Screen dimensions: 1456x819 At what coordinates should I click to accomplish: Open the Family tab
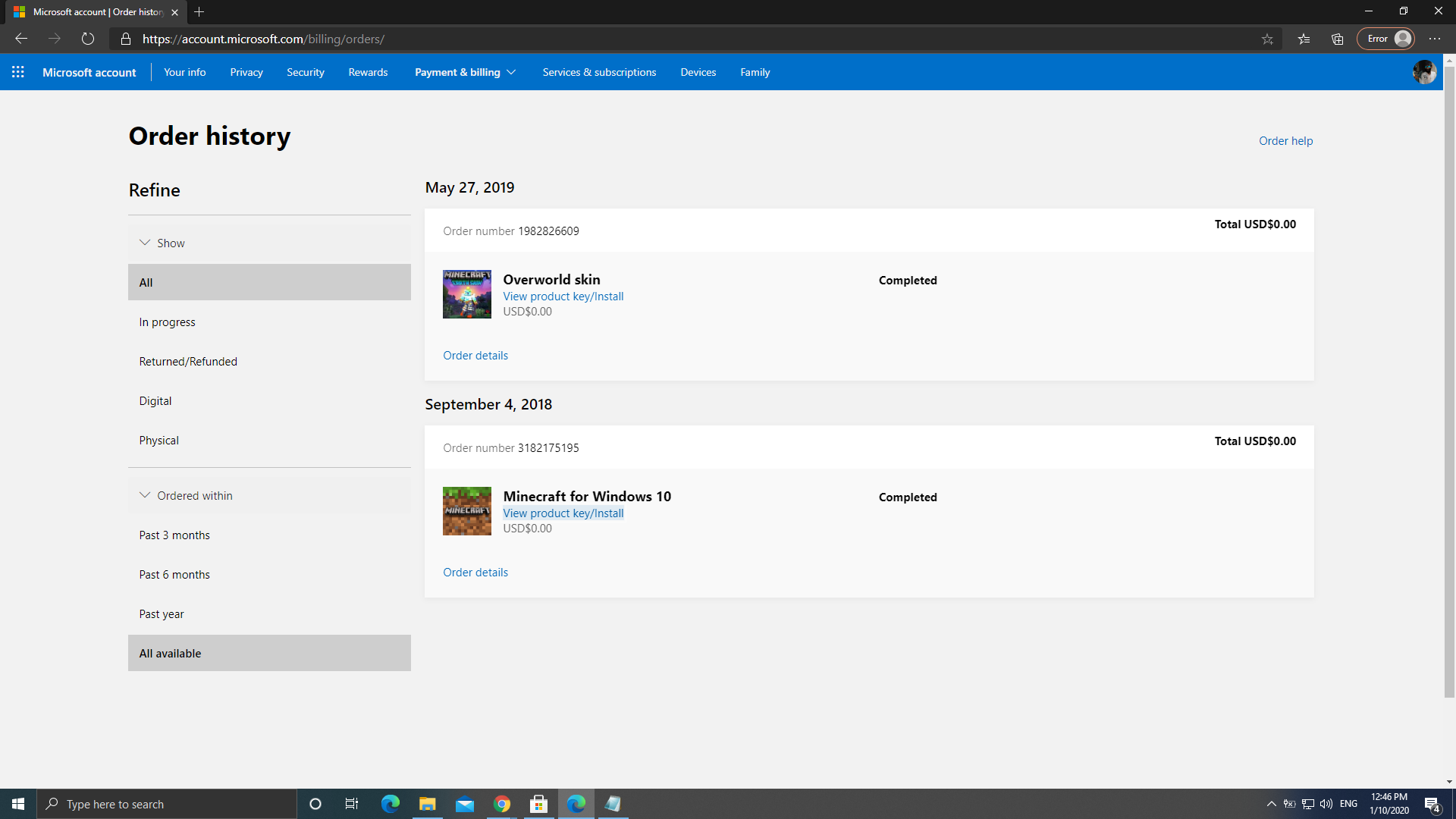(x=755, y=72)
